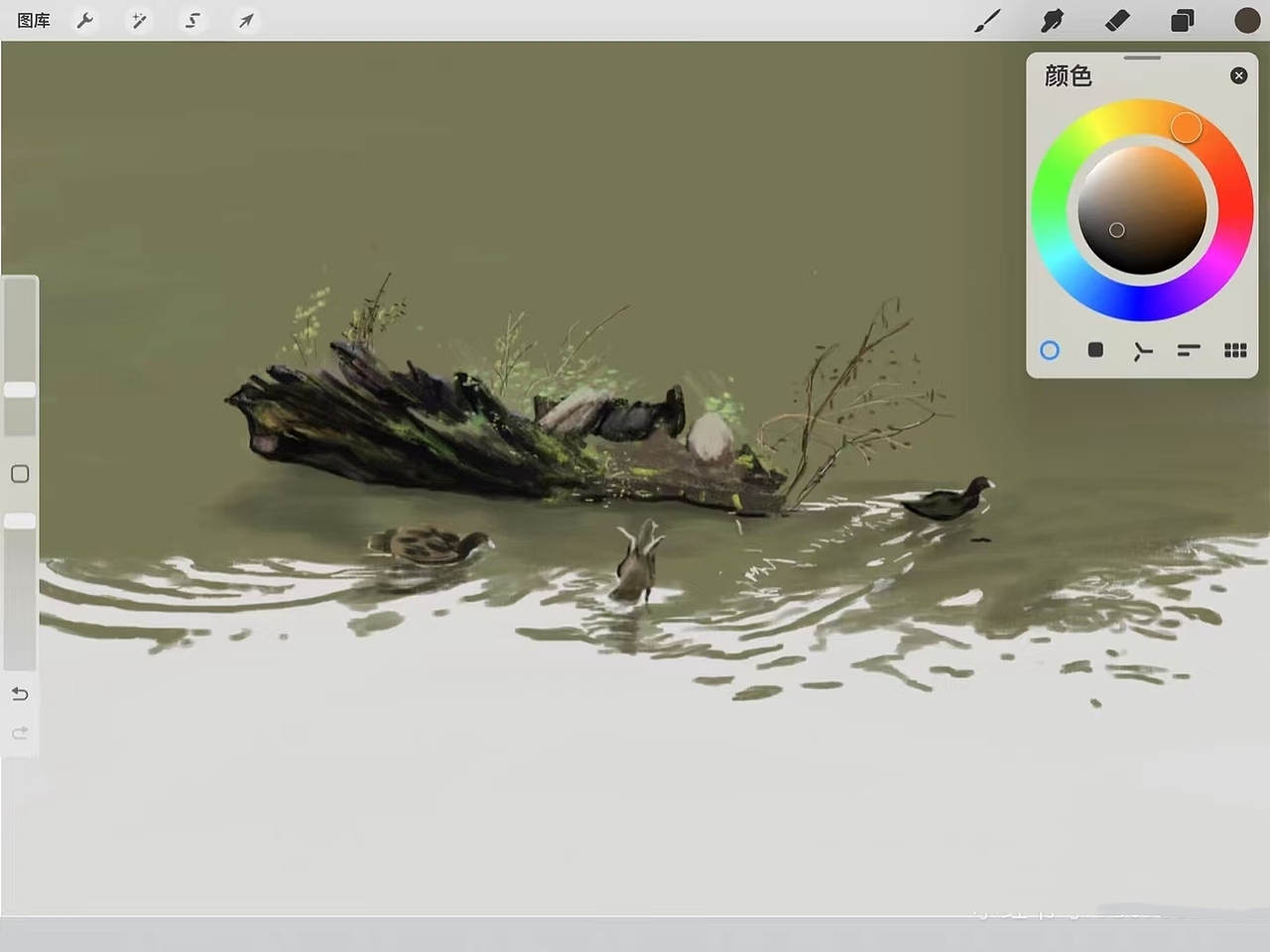The width and height of the screenshot is (1270, 952).
Task: Redo the last undone stroke
Action: [x=20, y=733]
